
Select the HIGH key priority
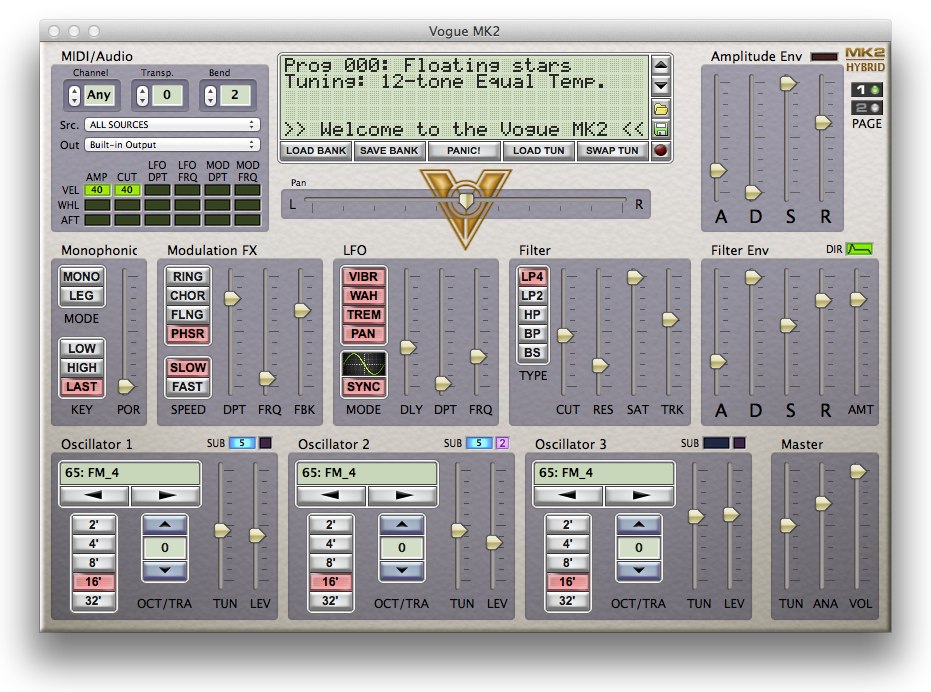(81, 368)
